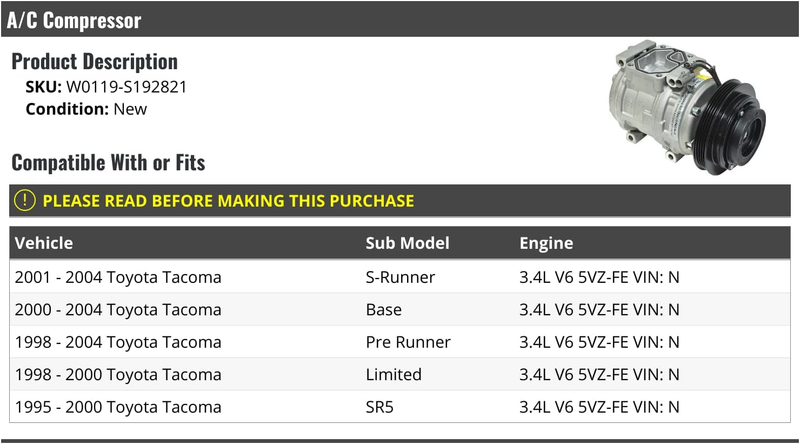The width and height of the screenshot is (800, 444).
Task: Select the 2000 - 2004 Toyota Tacoma row
Action: [399, 309]
